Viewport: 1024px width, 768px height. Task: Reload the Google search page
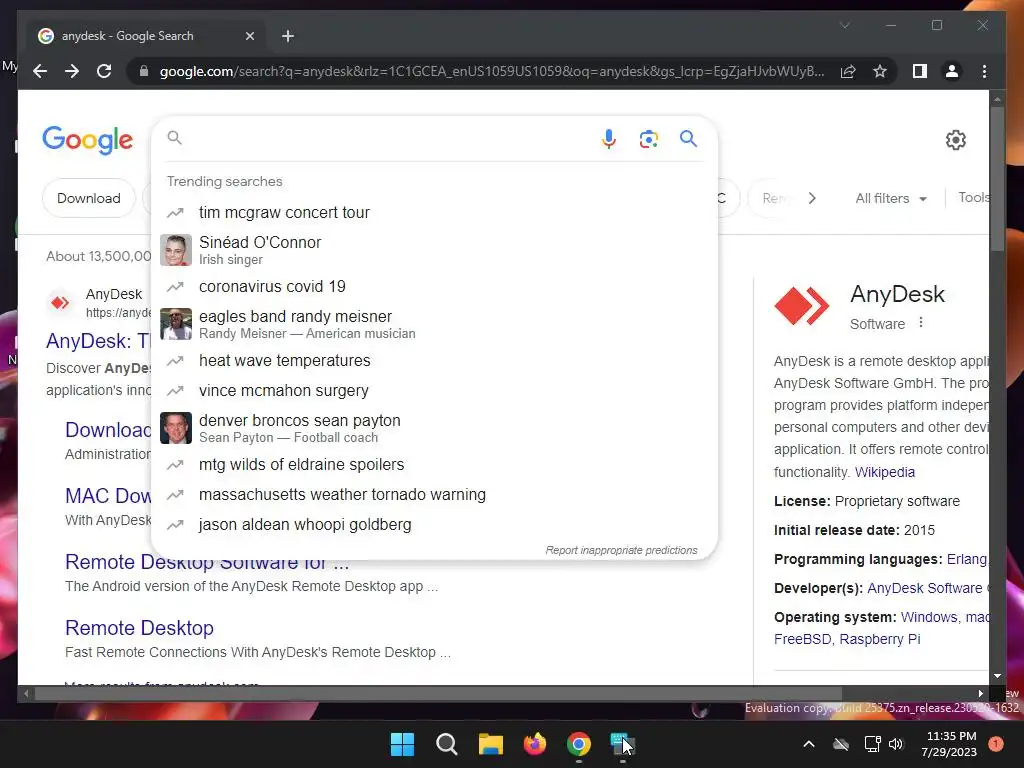[x=104, y=71]
